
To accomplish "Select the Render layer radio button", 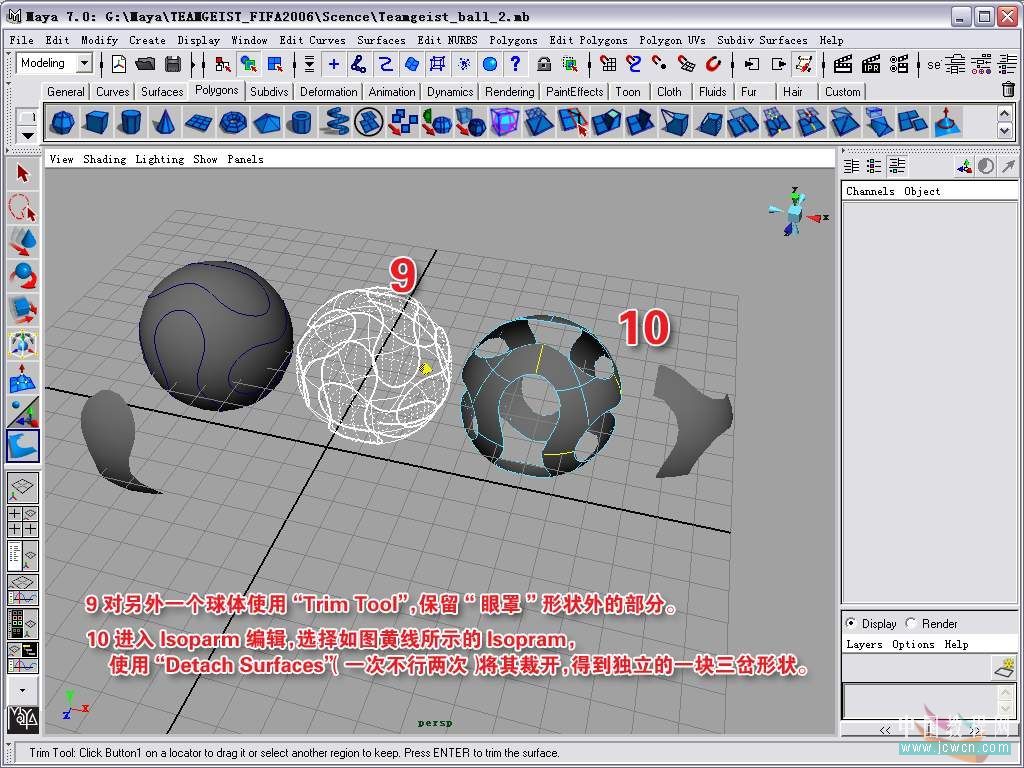I will (911, 623).
